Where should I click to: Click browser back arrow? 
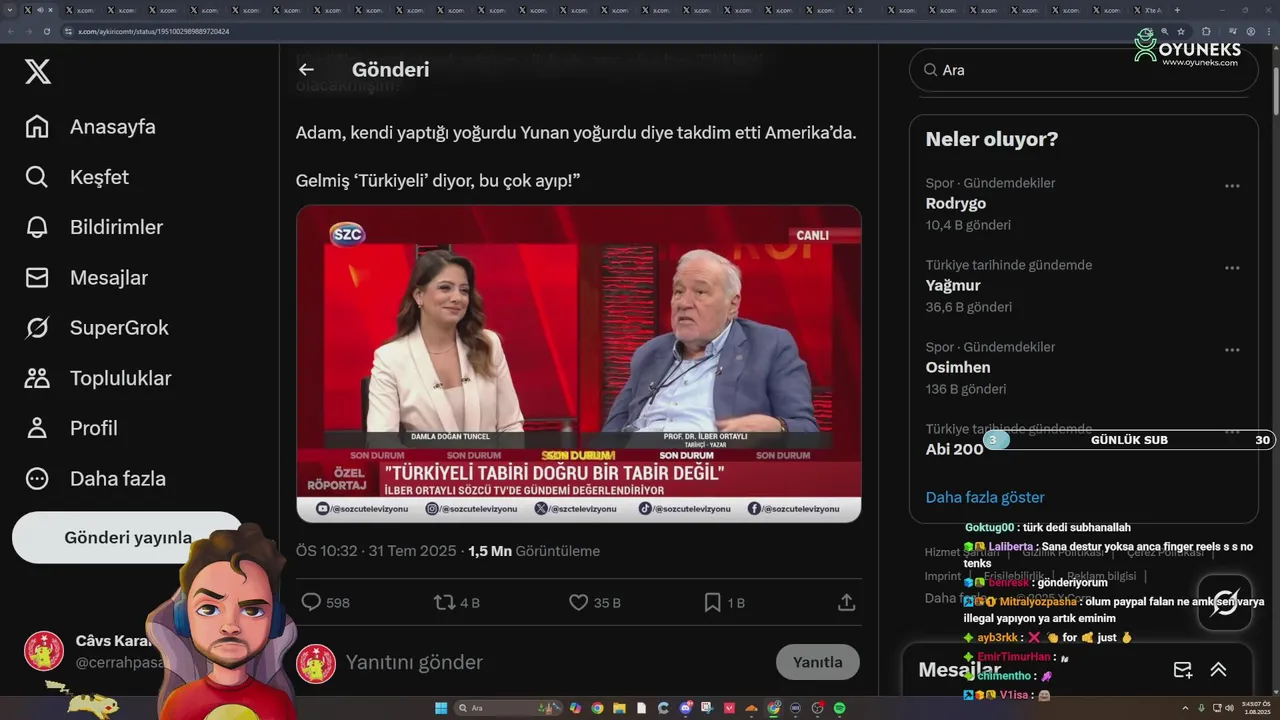(x=11, y=31)
